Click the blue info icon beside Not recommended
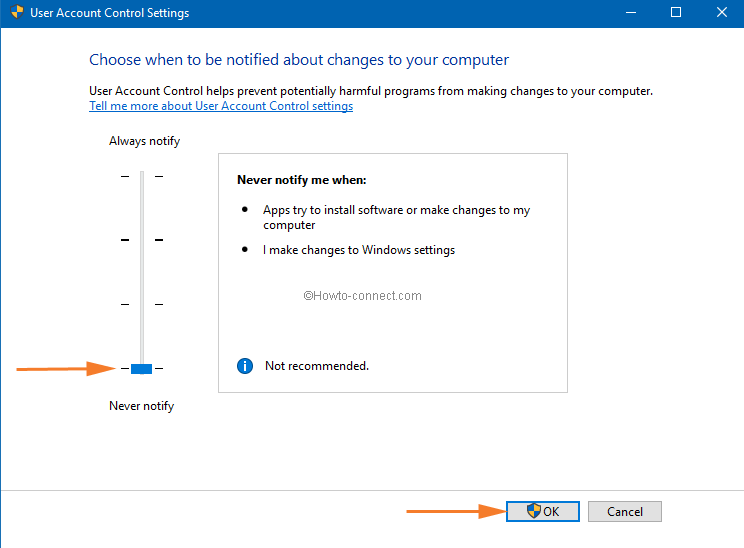This screenshot has height=548, width=744. point(245,366)
